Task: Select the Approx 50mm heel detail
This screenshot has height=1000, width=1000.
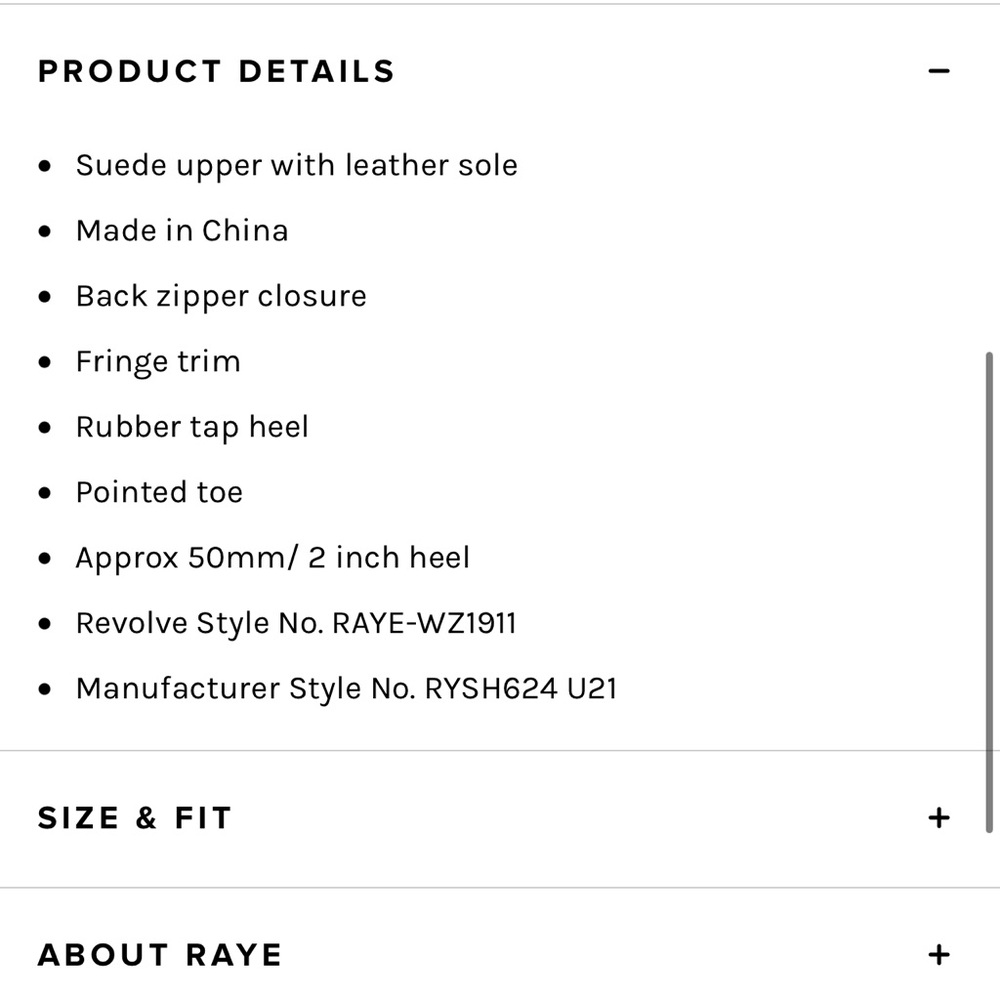Action: click(x=273, y=557)
